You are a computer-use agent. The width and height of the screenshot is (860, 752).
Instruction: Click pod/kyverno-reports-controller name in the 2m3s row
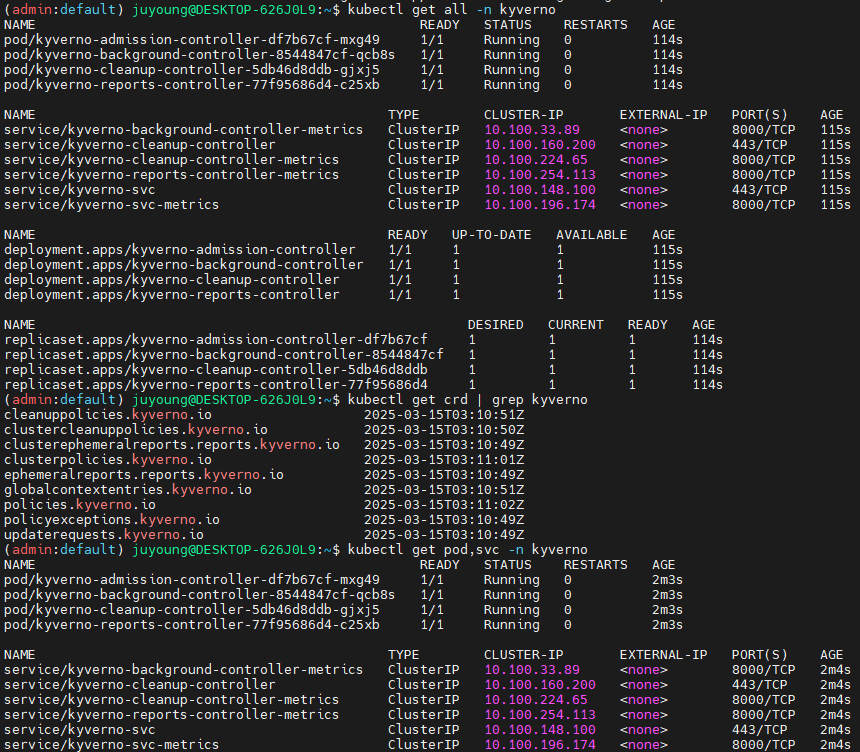(x=191, y=624)
